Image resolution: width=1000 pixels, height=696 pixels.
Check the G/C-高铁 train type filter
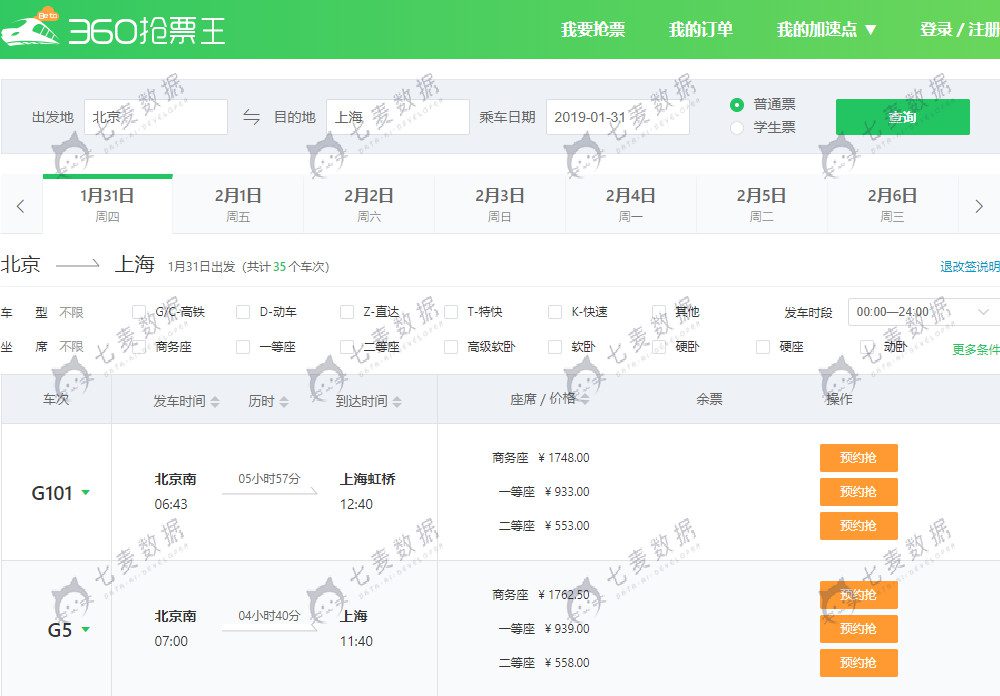click(139, 312)
